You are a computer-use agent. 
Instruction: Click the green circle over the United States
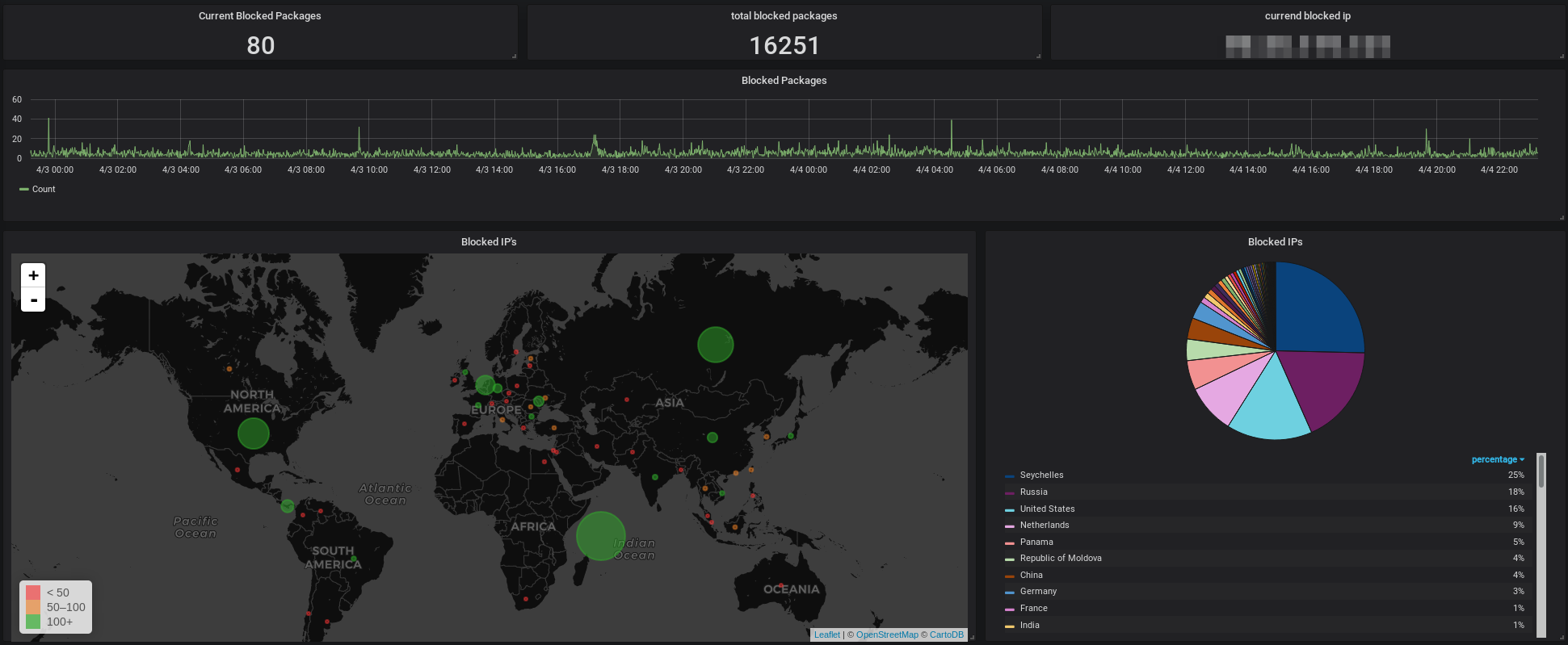click(x=253, y=433)
